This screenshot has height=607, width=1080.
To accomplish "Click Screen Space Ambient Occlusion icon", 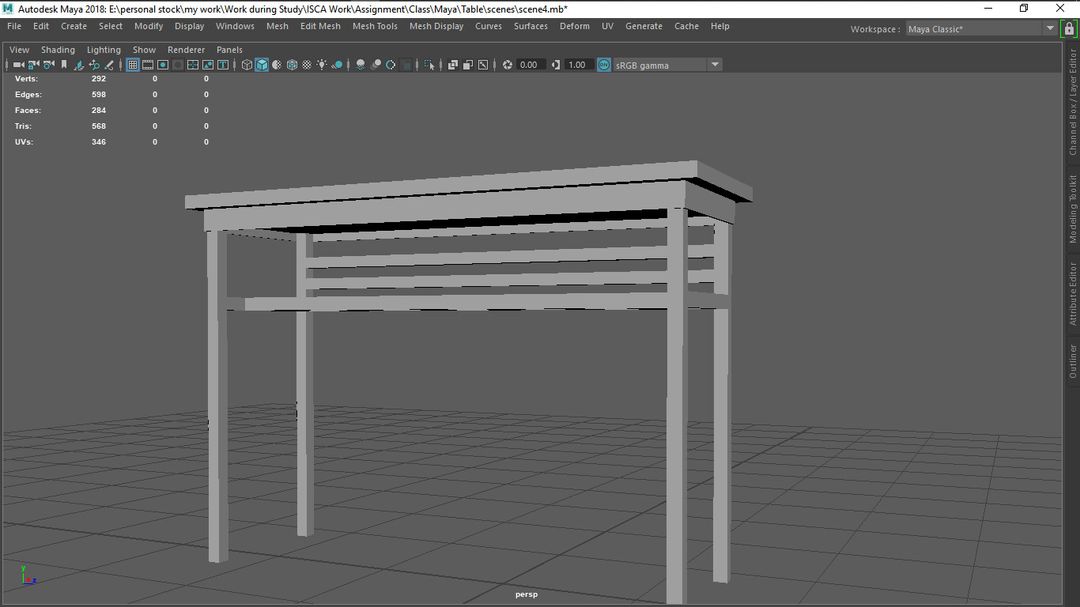I will click(360, 65).
